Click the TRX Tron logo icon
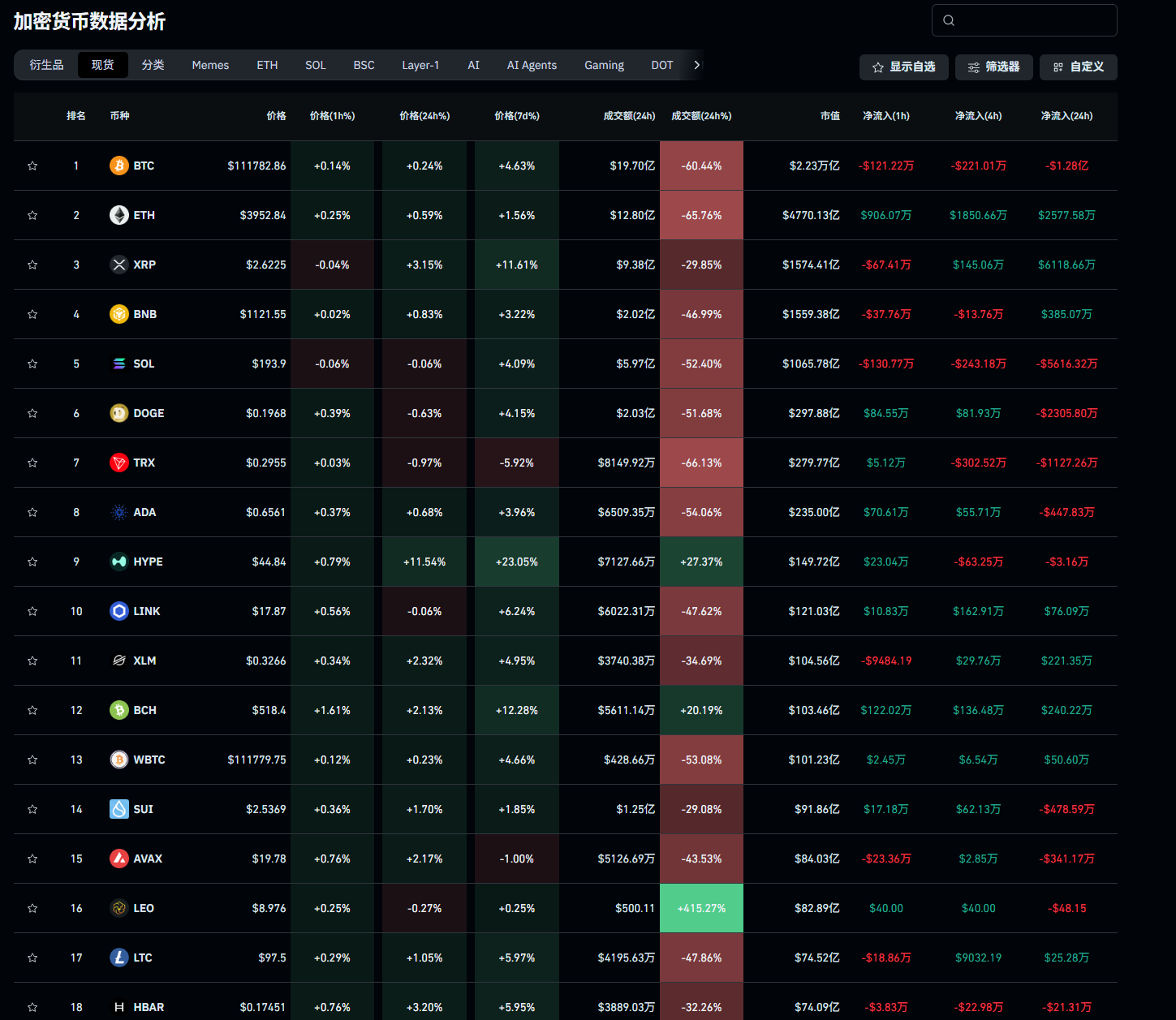The height and width of the screenshot is (1020, 1176). [x=119, y=463]
